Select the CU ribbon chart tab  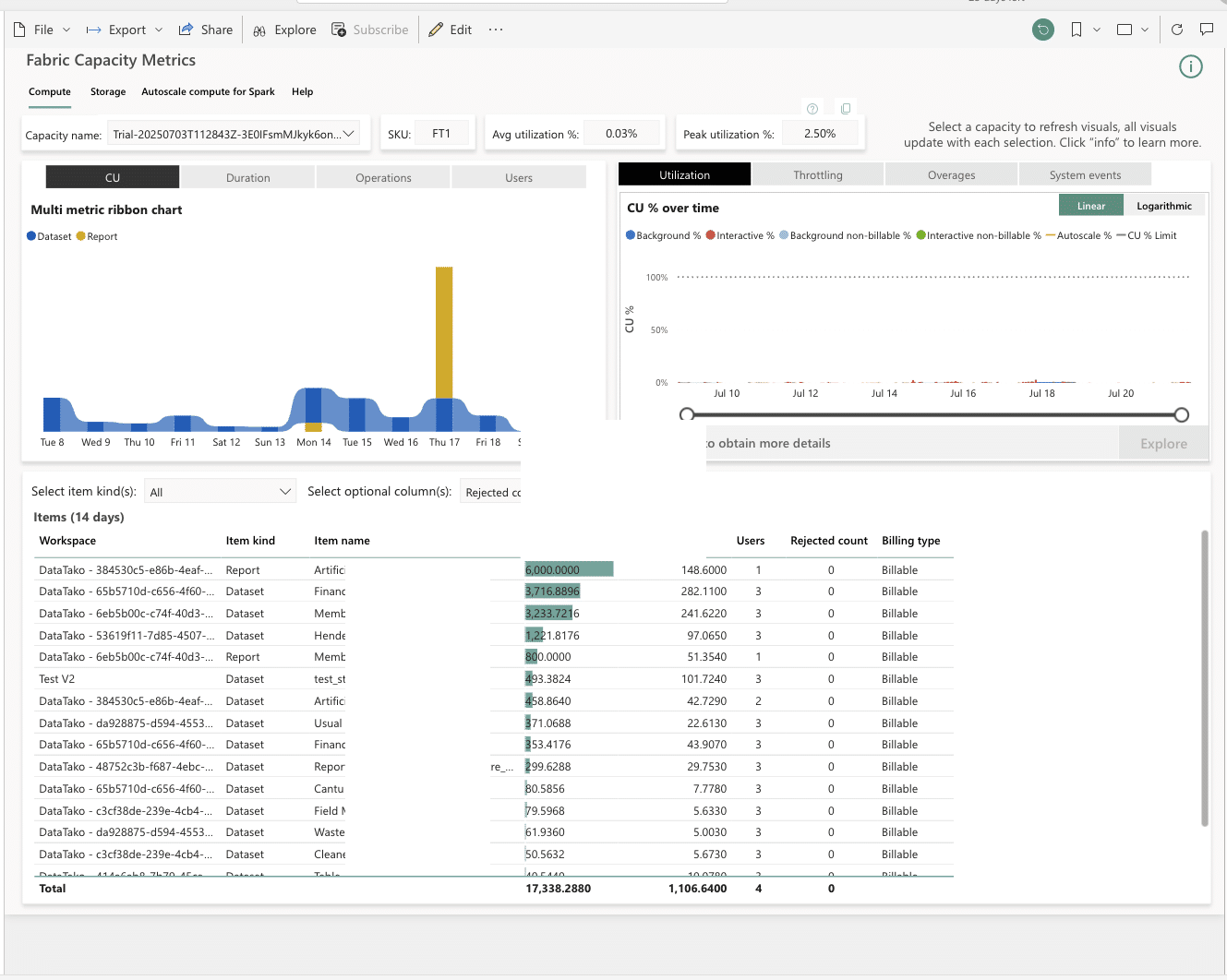[113, 177]
